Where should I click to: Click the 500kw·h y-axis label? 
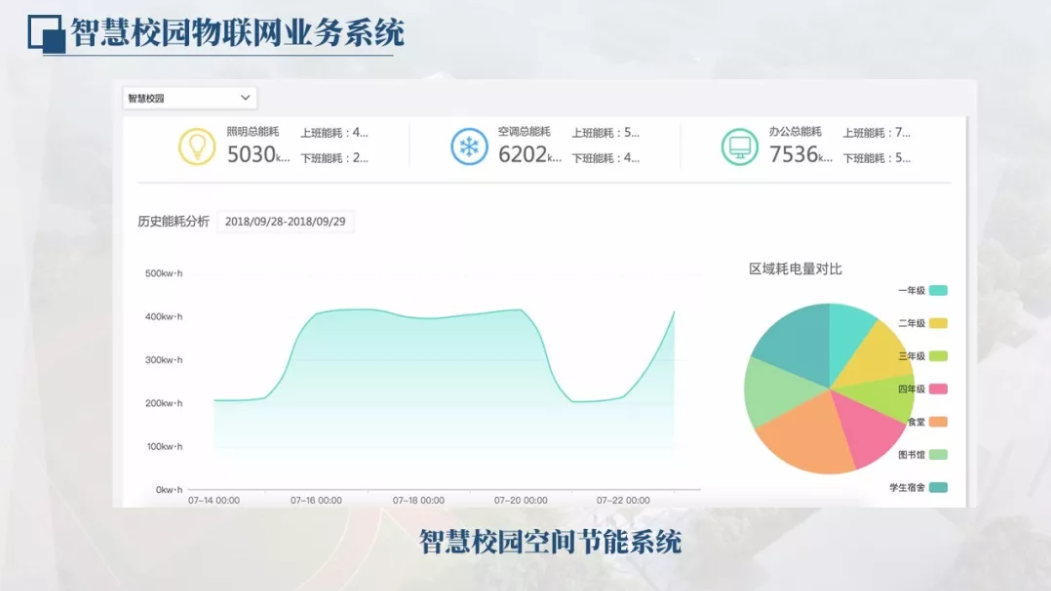pyautogui.click(x=164, y=273)
